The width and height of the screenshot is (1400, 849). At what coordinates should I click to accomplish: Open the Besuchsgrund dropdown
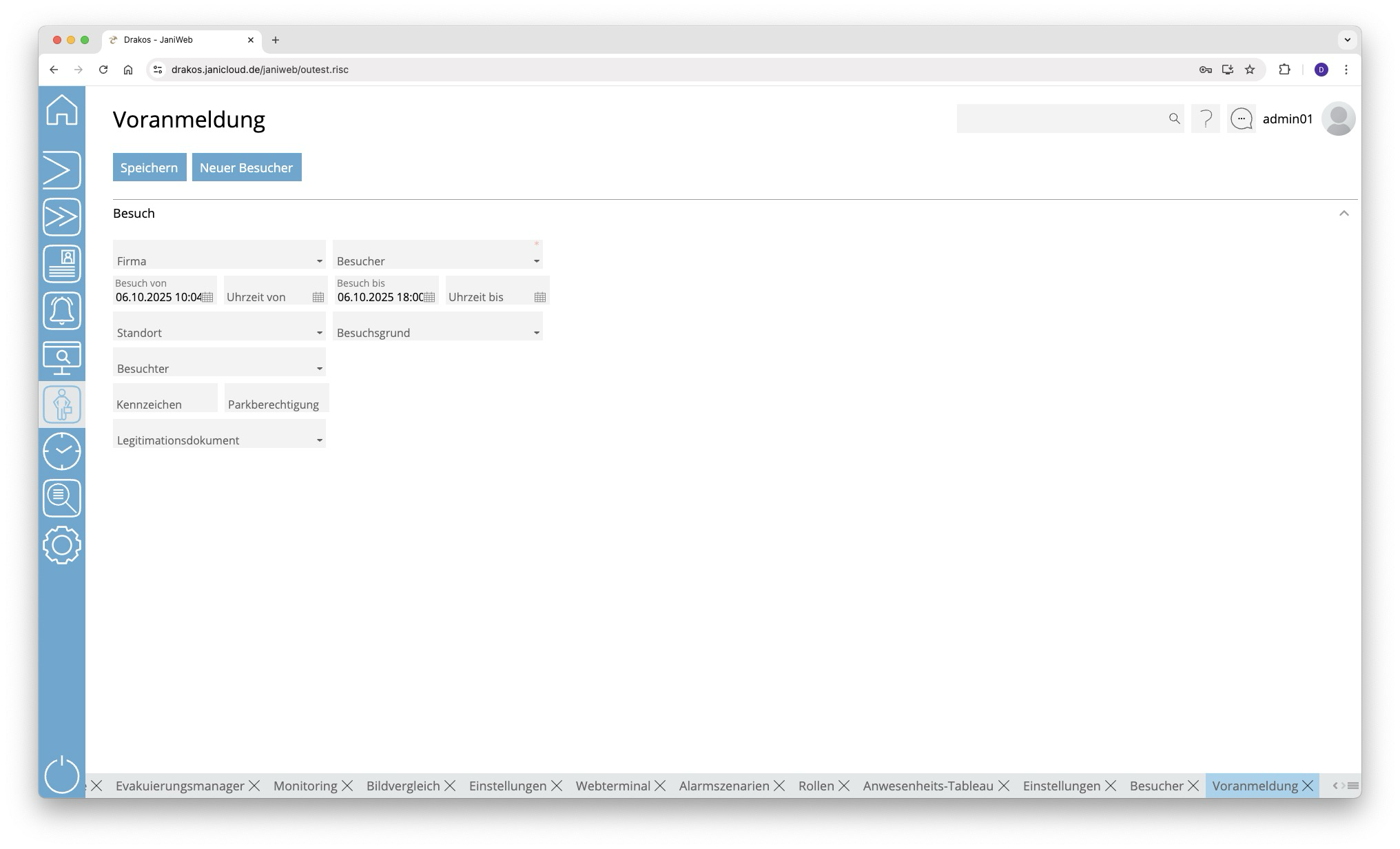pyautogui.click(x=536, y=333)
